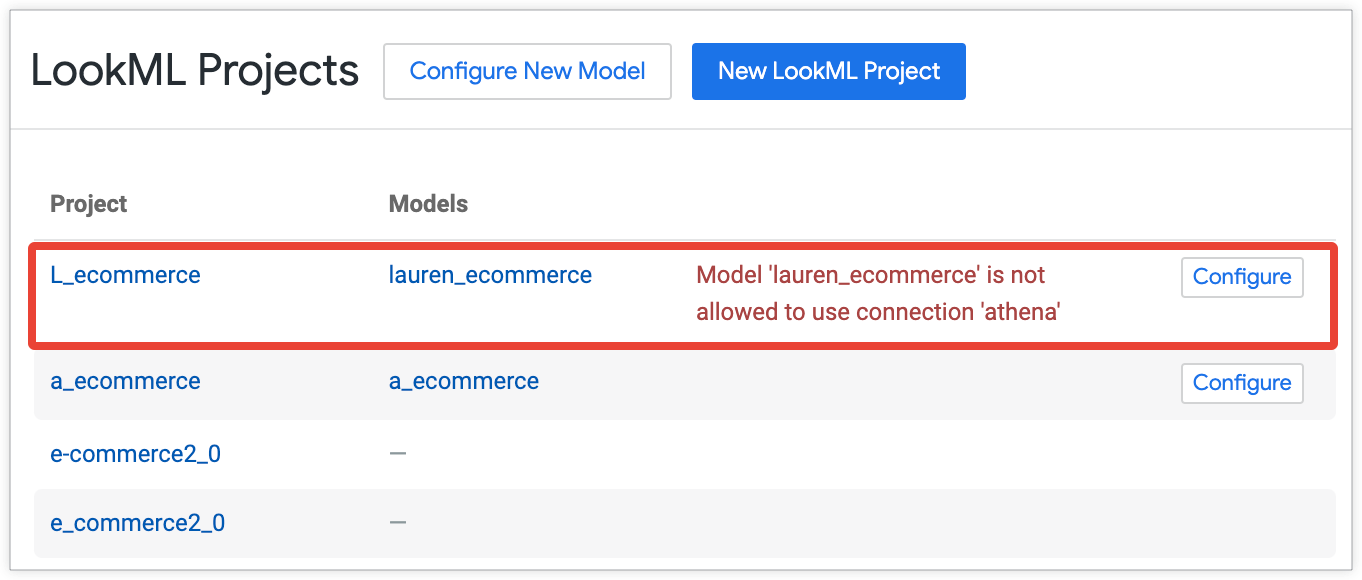The image size is (1362, 580).
Task: Open the L_ecommerce project
Action: click(125, 275)
